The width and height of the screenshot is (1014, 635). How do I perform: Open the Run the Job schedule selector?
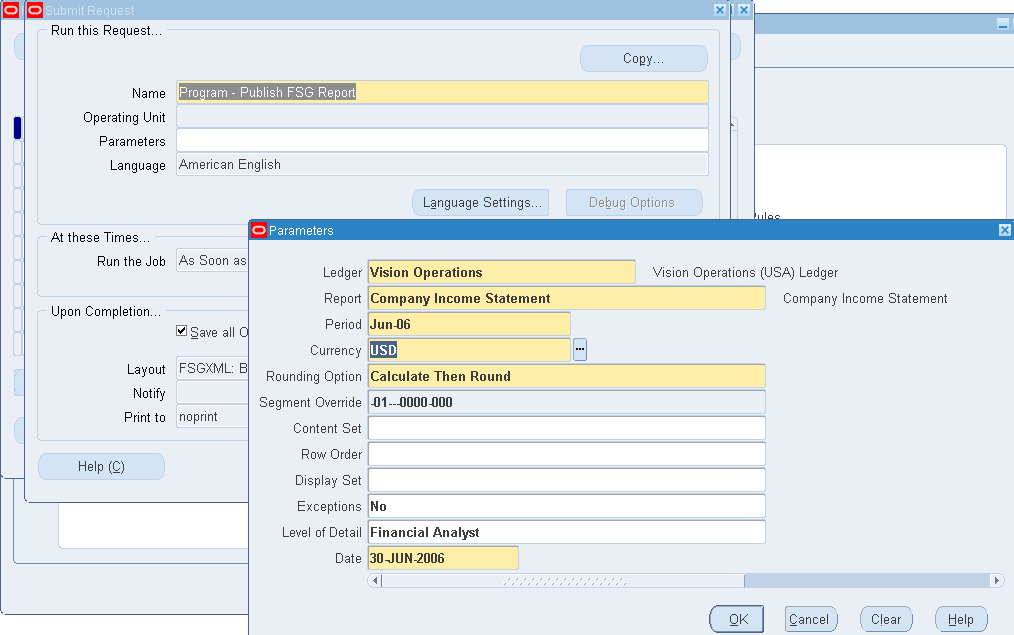point(213,259)
